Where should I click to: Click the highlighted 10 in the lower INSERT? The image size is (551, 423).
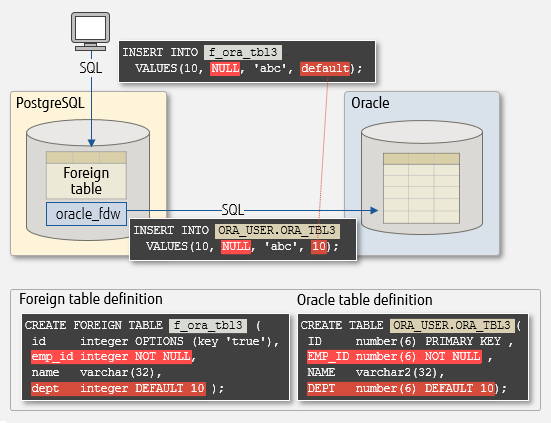tap(319, 246)
